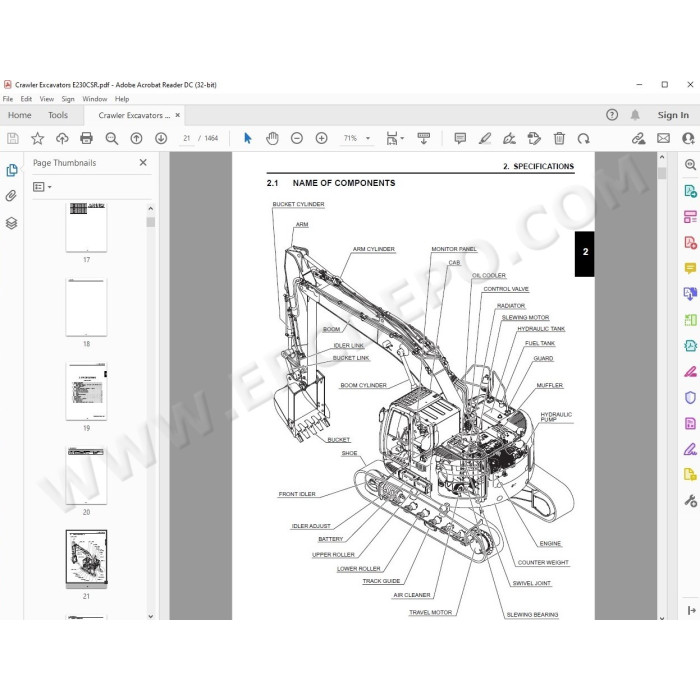
Task: Click the stamp tool icon
Action: tap(534, 138)
